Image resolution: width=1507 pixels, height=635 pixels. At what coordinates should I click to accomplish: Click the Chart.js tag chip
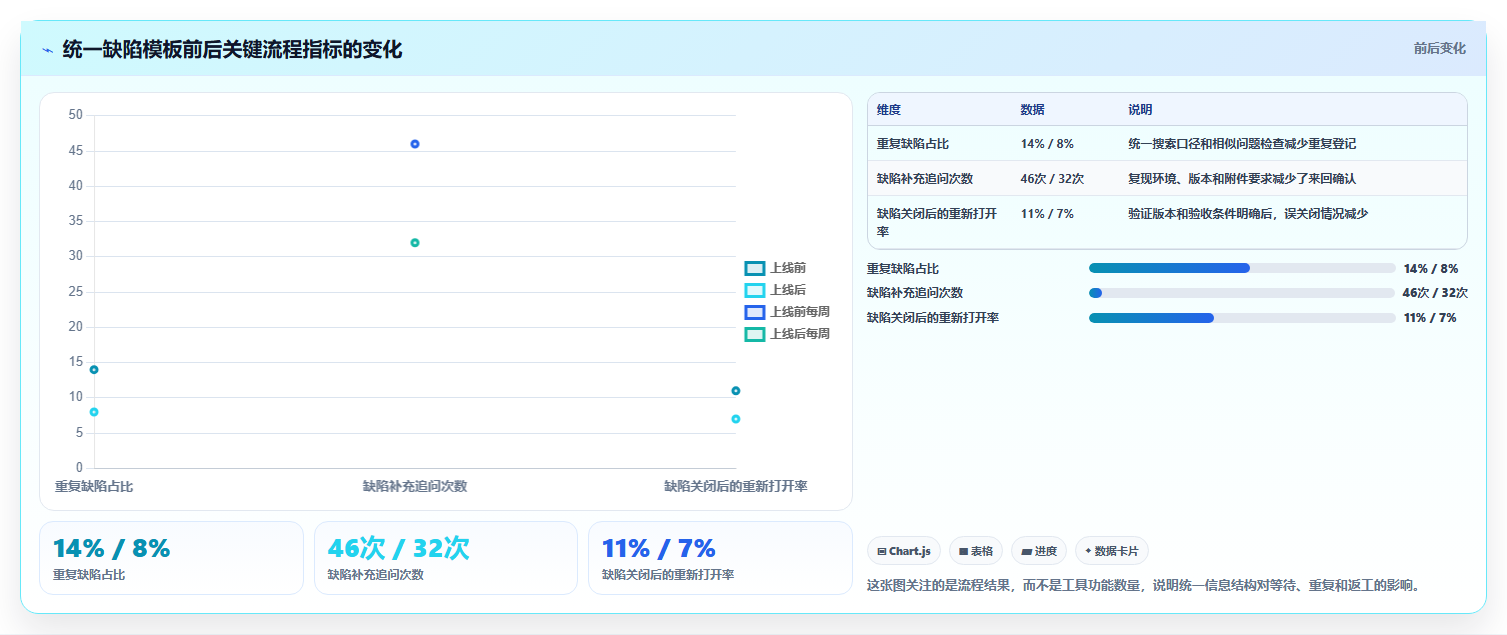pyautogui.click(x=903, y=551)
